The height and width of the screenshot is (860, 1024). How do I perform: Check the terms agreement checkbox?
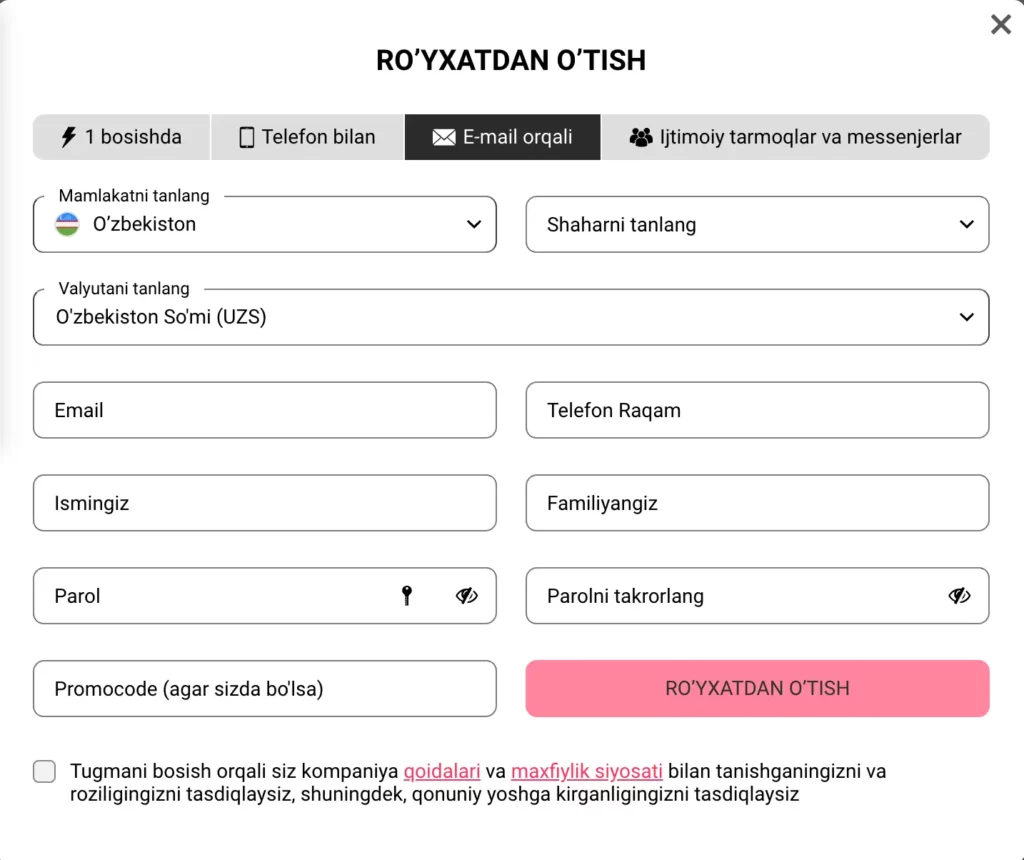(44, 771)
